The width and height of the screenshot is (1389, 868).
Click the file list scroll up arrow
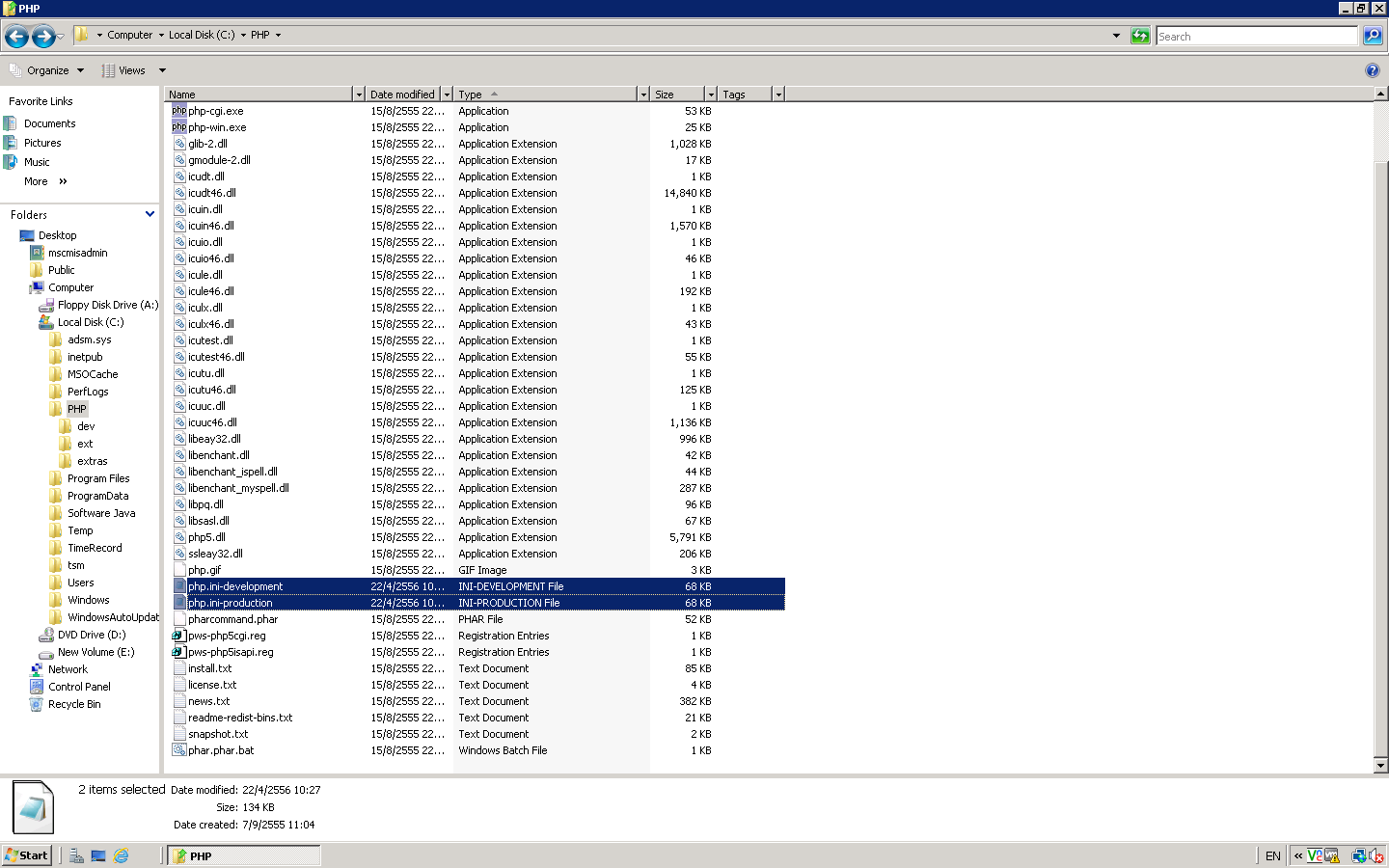[x=1381, y=94]
